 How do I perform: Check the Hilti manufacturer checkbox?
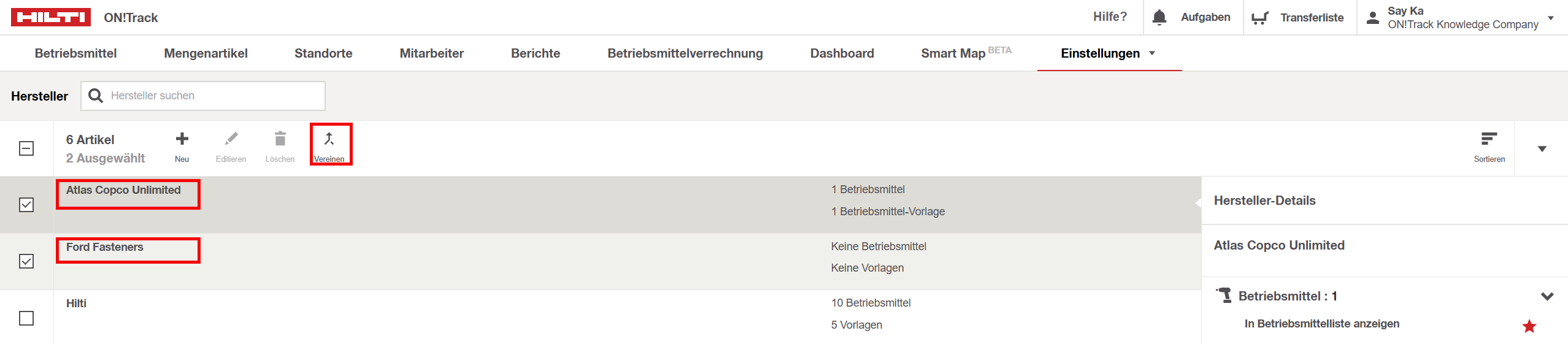[x=26, y=318]
